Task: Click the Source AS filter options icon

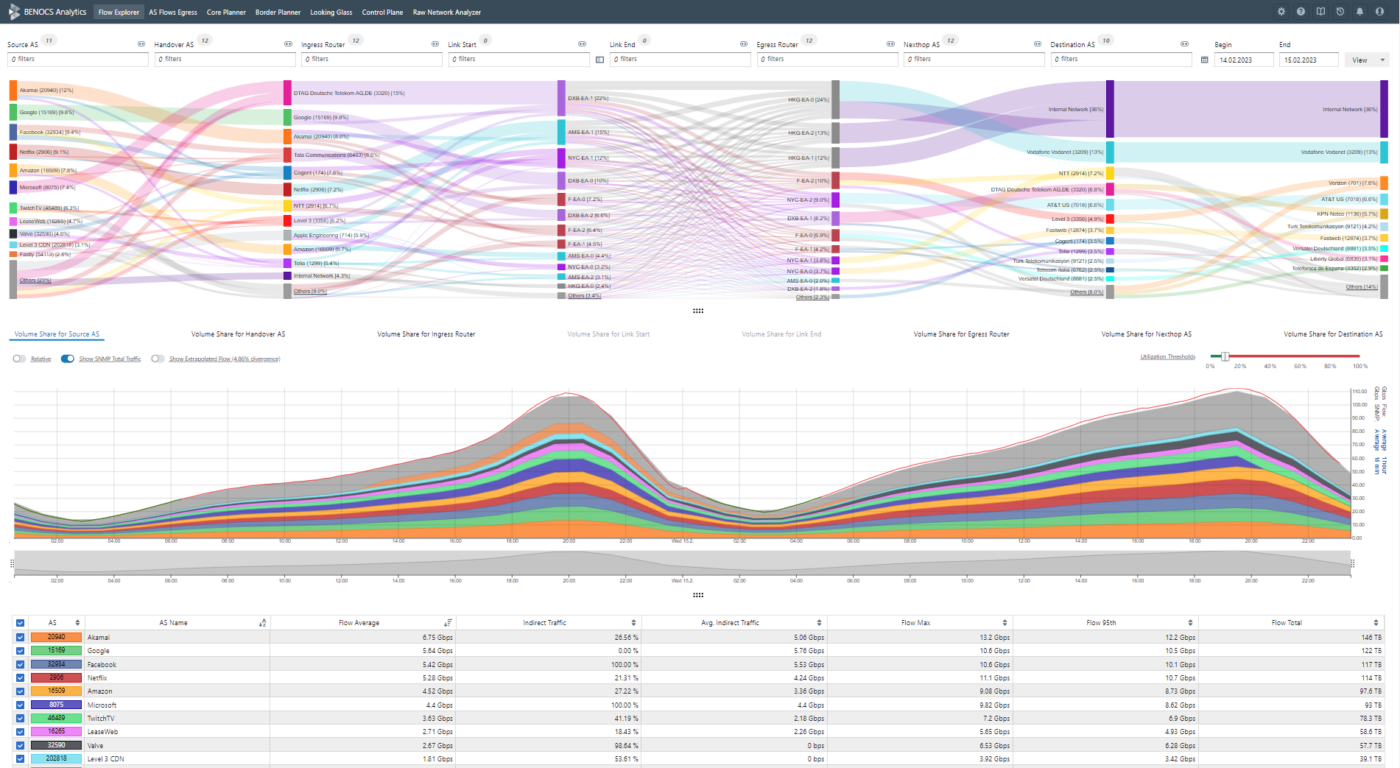Action: pyautogui.click(x=141, y=44)
